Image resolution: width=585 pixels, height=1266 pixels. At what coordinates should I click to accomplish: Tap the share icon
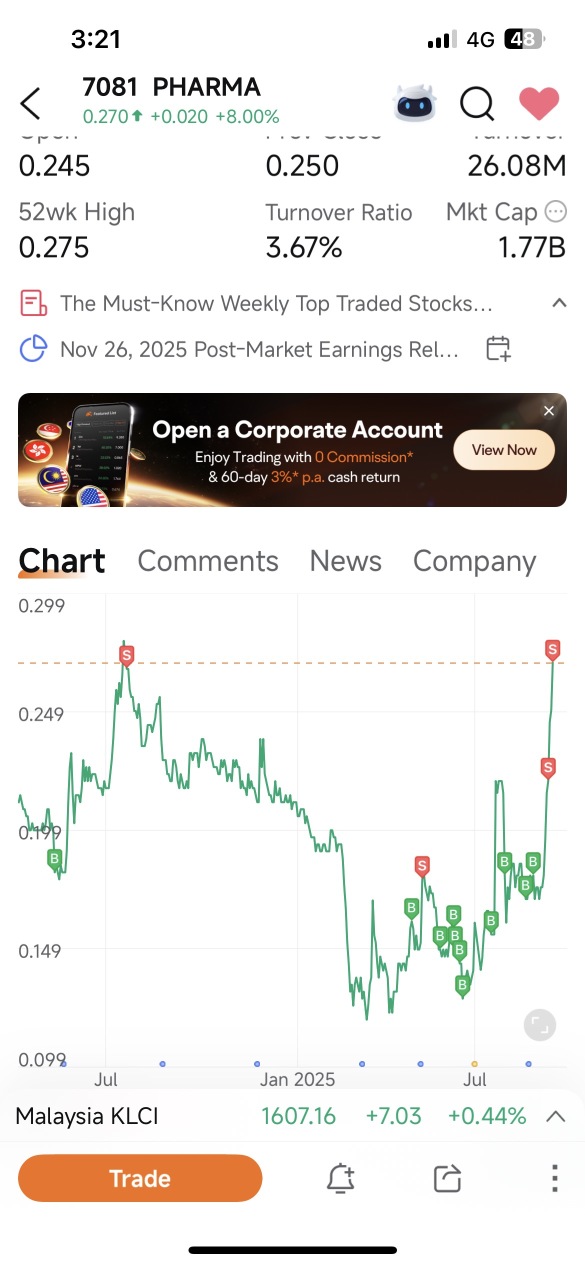[447, 1179]
